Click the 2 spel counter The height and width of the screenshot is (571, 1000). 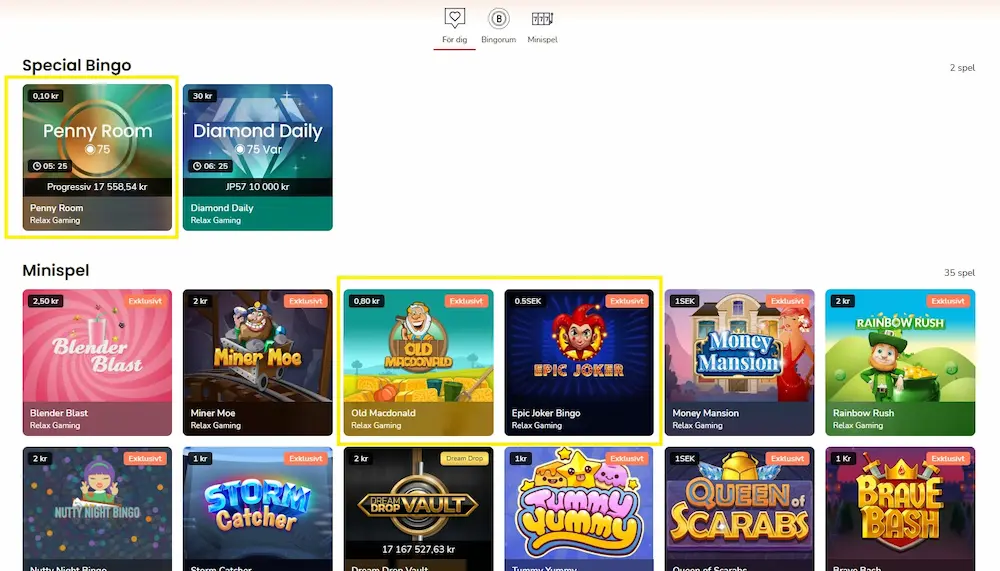[x=962, y=68]
